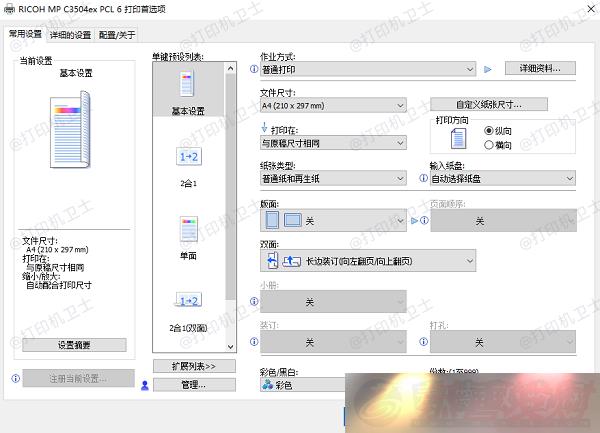Click the 扩展列表>> button

point(194,366)
